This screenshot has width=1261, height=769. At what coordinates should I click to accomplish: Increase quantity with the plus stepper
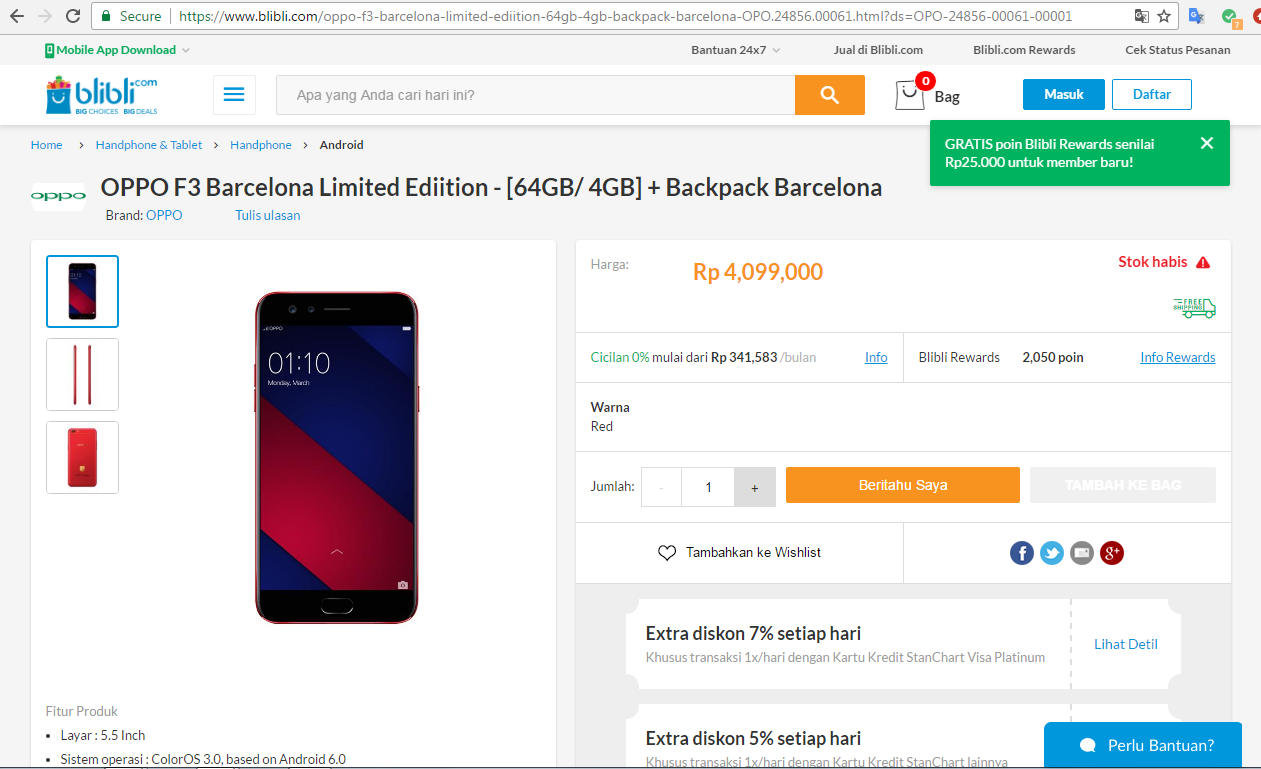[753, 486]
